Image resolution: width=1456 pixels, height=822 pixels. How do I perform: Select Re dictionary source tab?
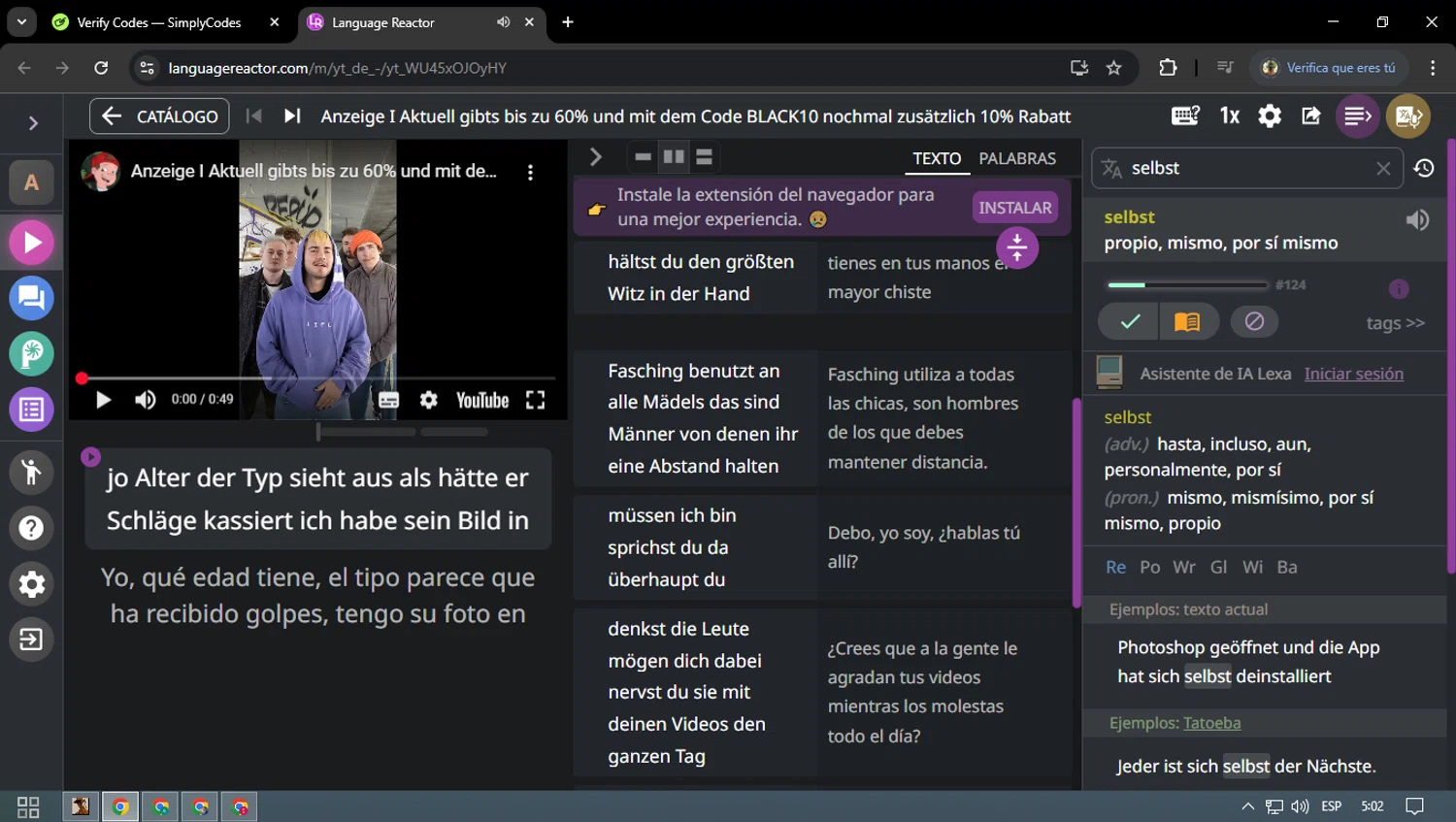tap(1115, 567)
